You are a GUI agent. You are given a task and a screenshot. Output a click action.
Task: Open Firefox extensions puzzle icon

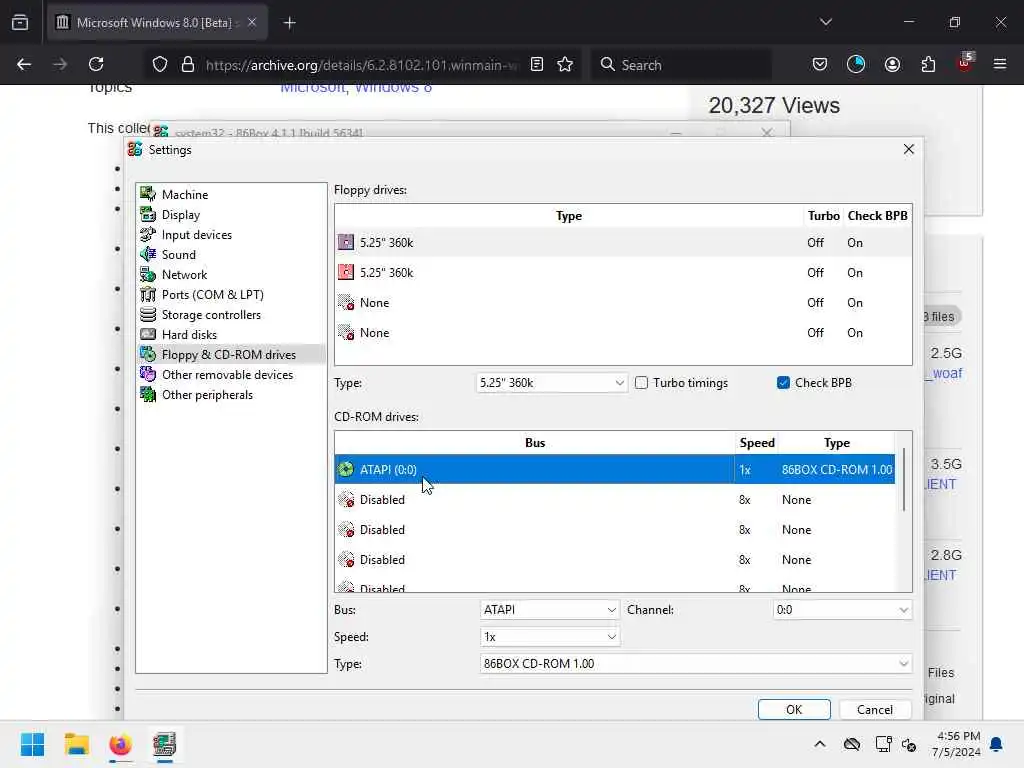[x=928, y=64]
